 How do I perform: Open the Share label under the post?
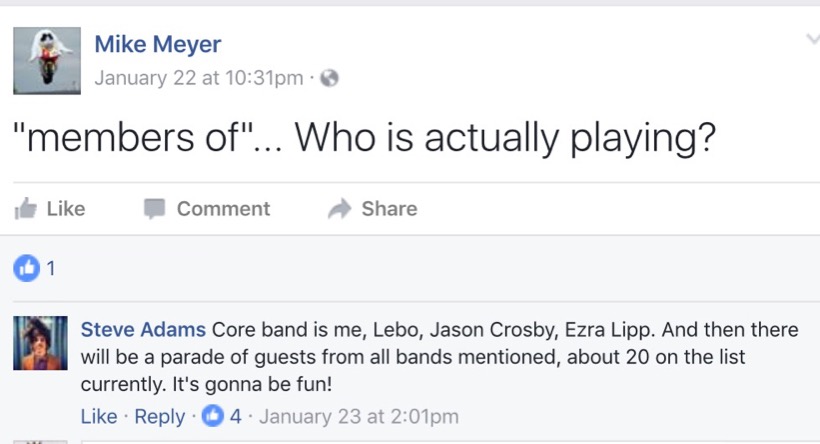tap(389, 208)
